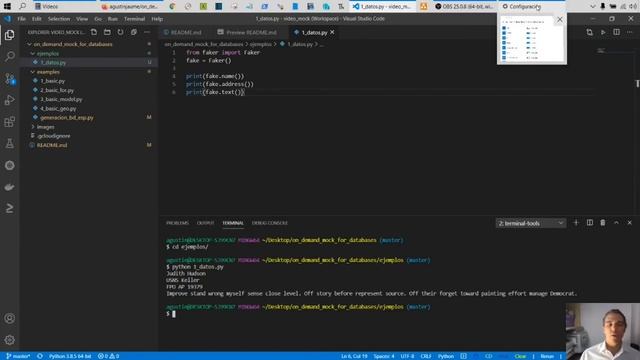Open editor more actions ellipsis

coord(630,32)
